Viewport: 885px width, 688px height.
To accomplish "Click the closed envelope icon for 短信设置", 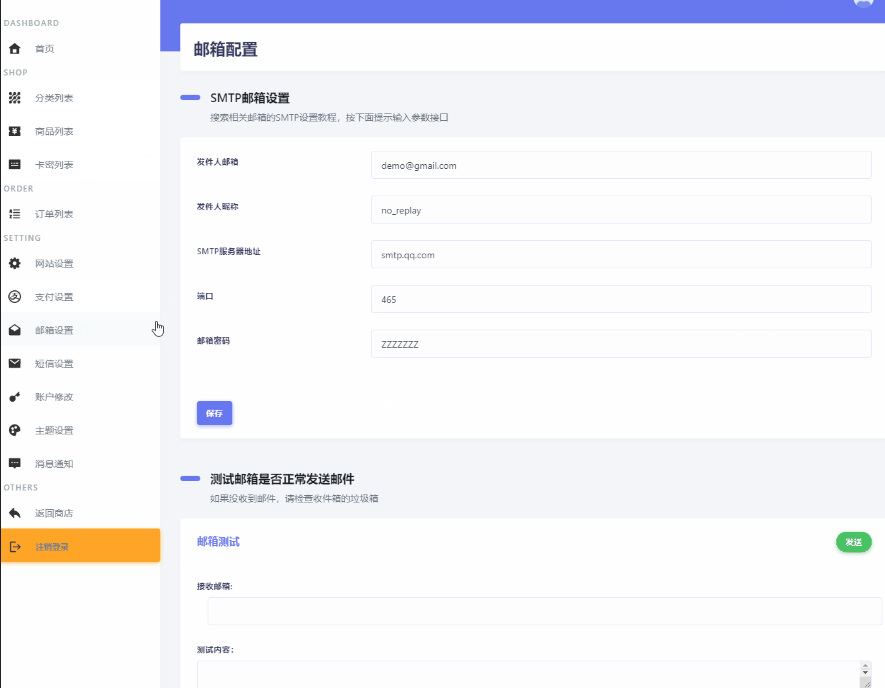I will (15, 363).
